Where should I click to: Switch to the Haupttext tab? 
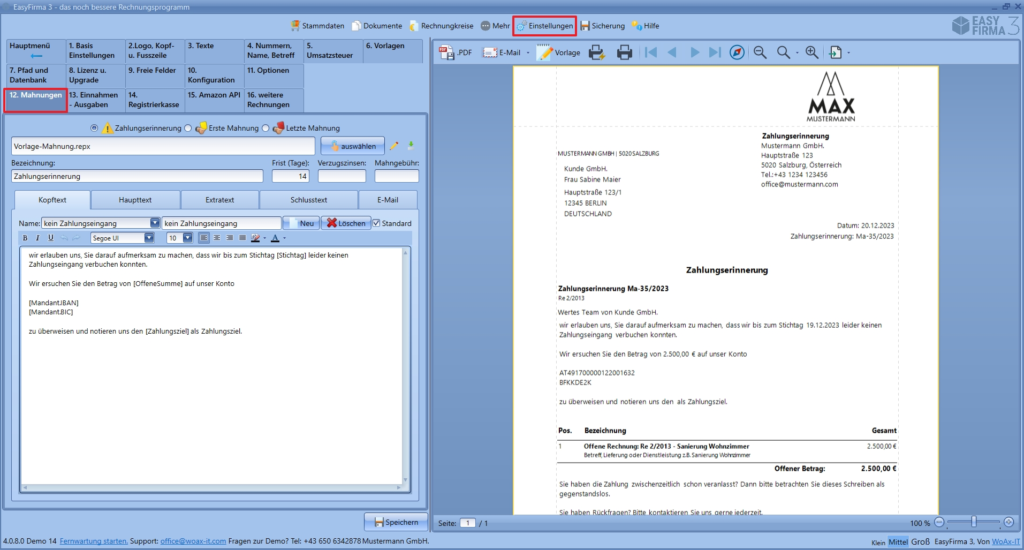click(x=135, y=200)
